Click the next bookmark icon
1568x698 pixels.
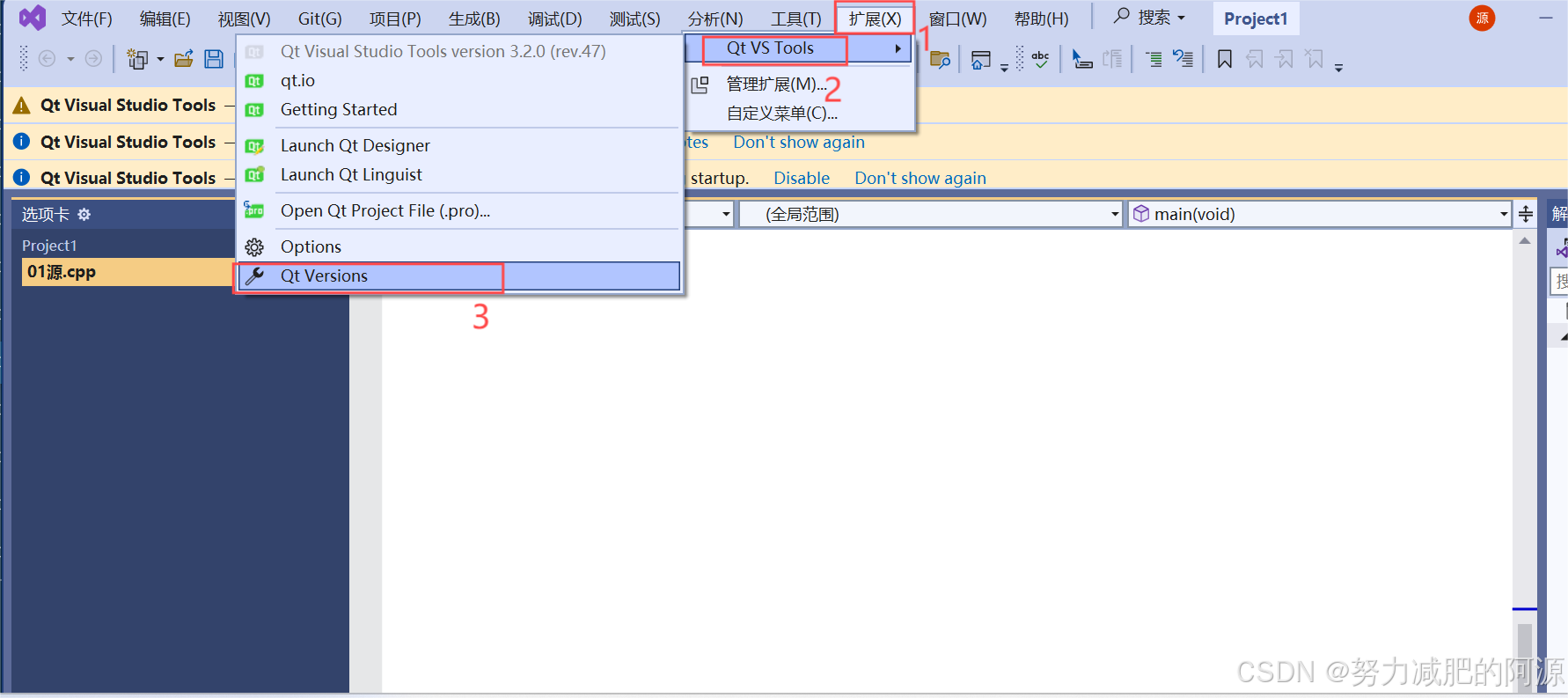click(x=1285, y=59)
